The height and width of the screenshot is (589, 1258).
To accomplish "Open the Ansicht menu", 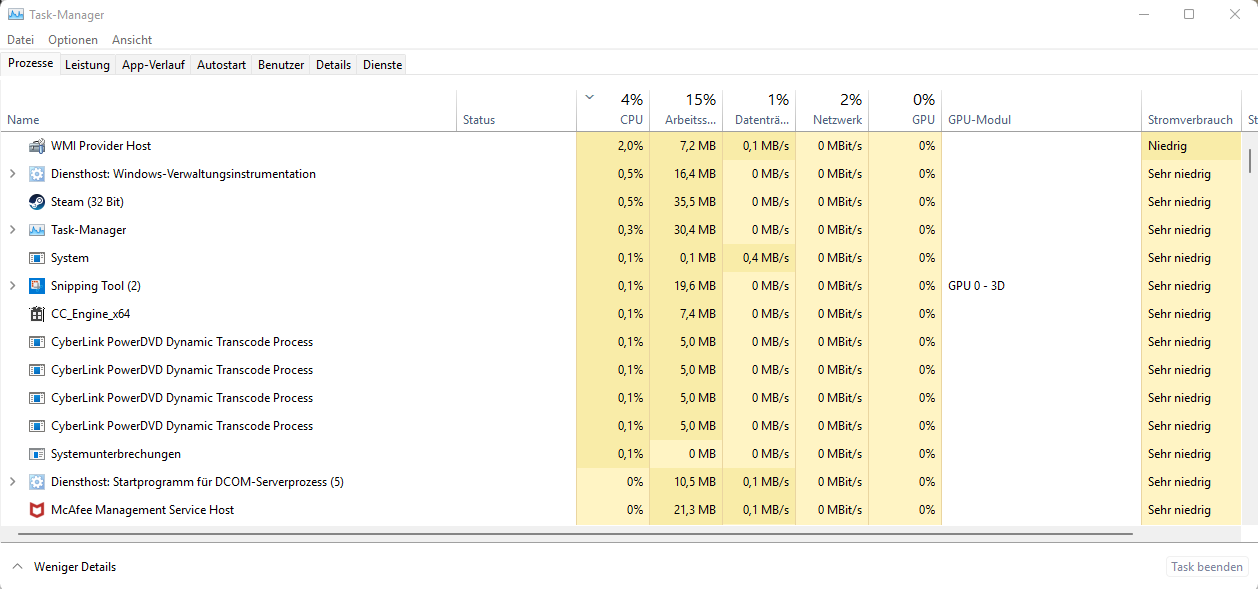I will point(132,40).
